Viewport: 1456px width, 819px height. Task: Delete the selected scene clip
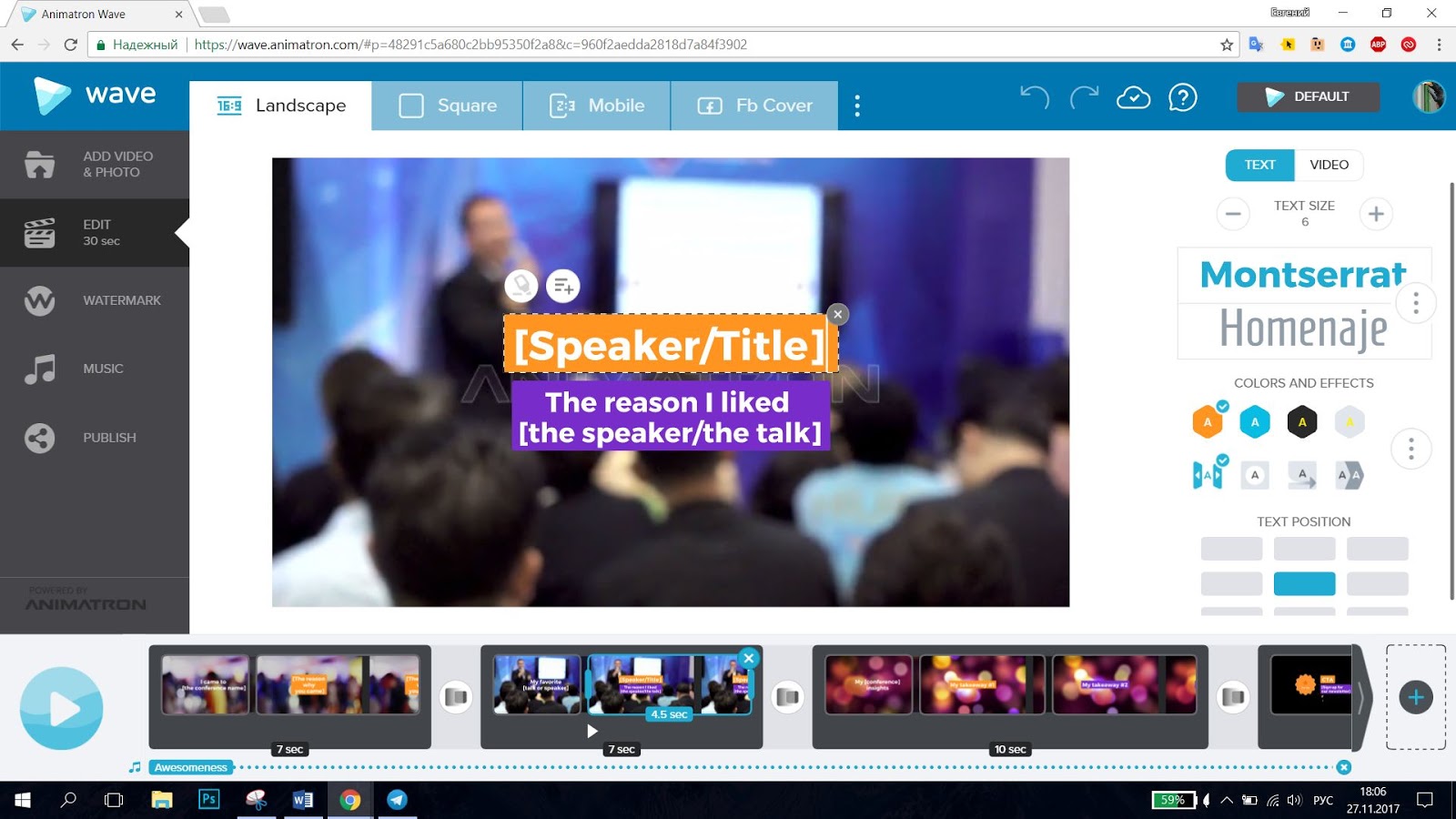coord(748,658)
